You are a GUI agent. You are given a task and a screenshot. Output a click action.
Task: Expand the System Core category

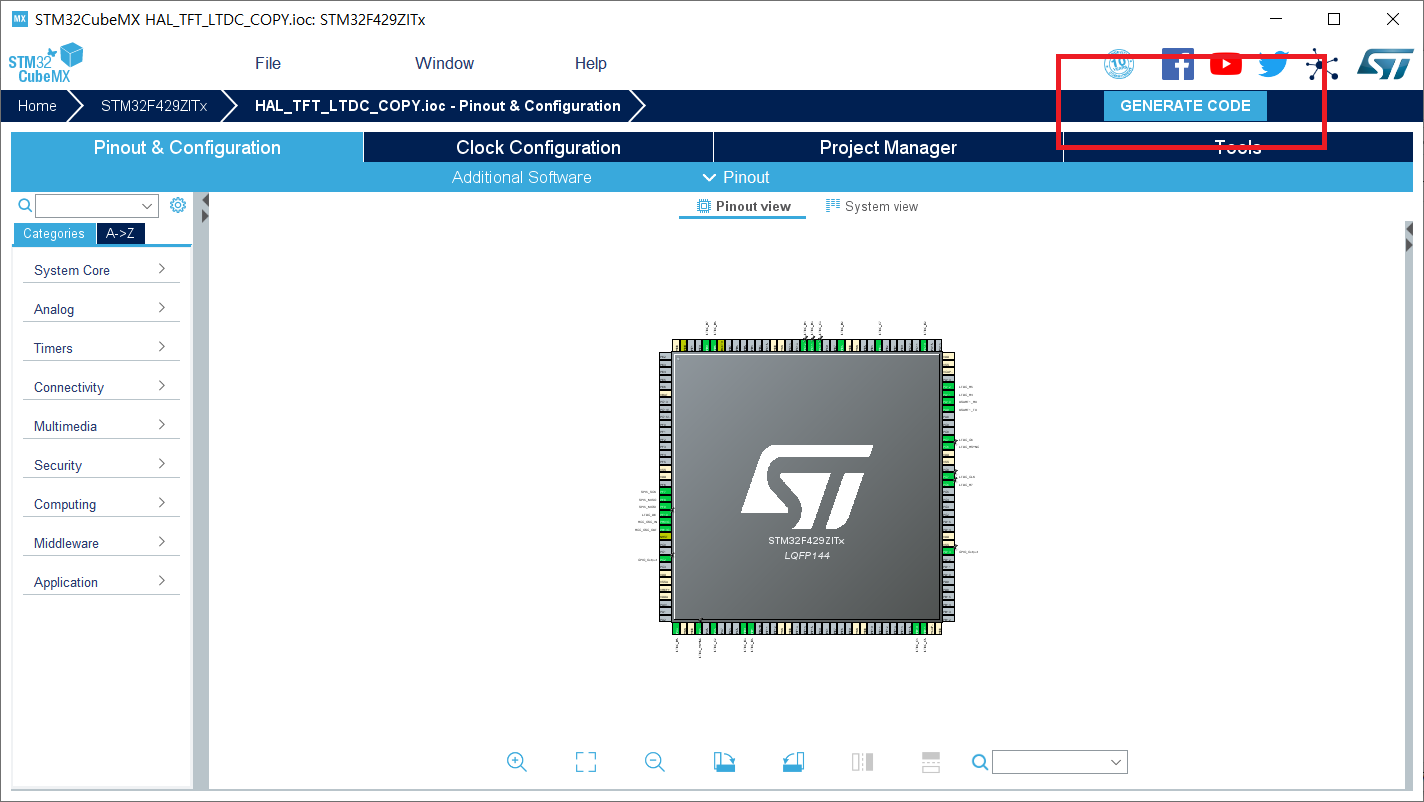tap(101, 270)
